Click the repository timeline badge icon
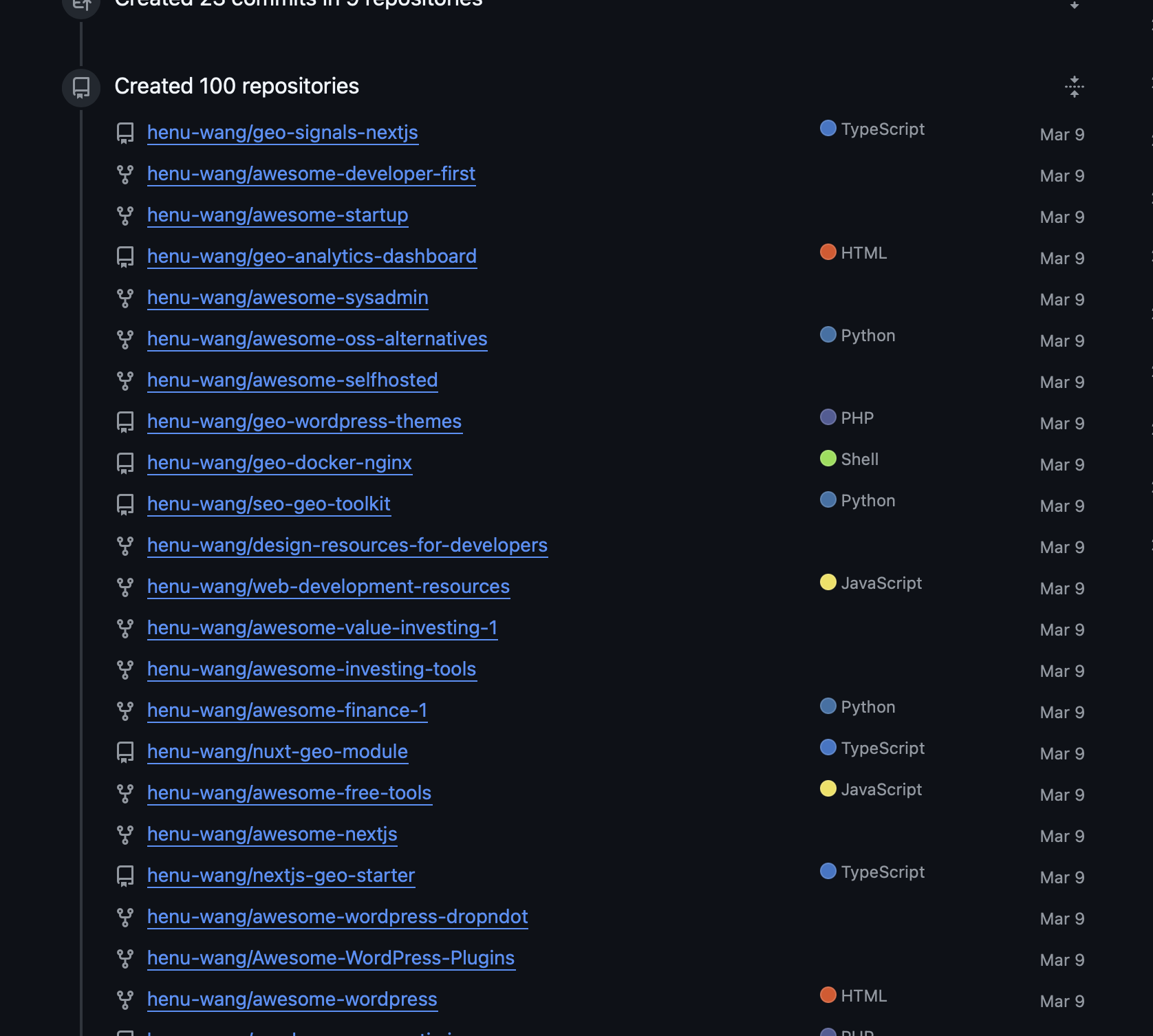Image resolution: width=1153 pixels, height=1036 pixels. pyautogui.click(x=81, y=87)
